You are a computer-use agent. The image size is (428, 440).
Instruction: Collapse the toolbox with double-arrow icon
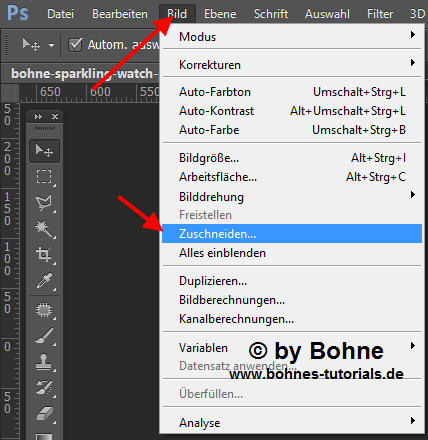point(38,116)
